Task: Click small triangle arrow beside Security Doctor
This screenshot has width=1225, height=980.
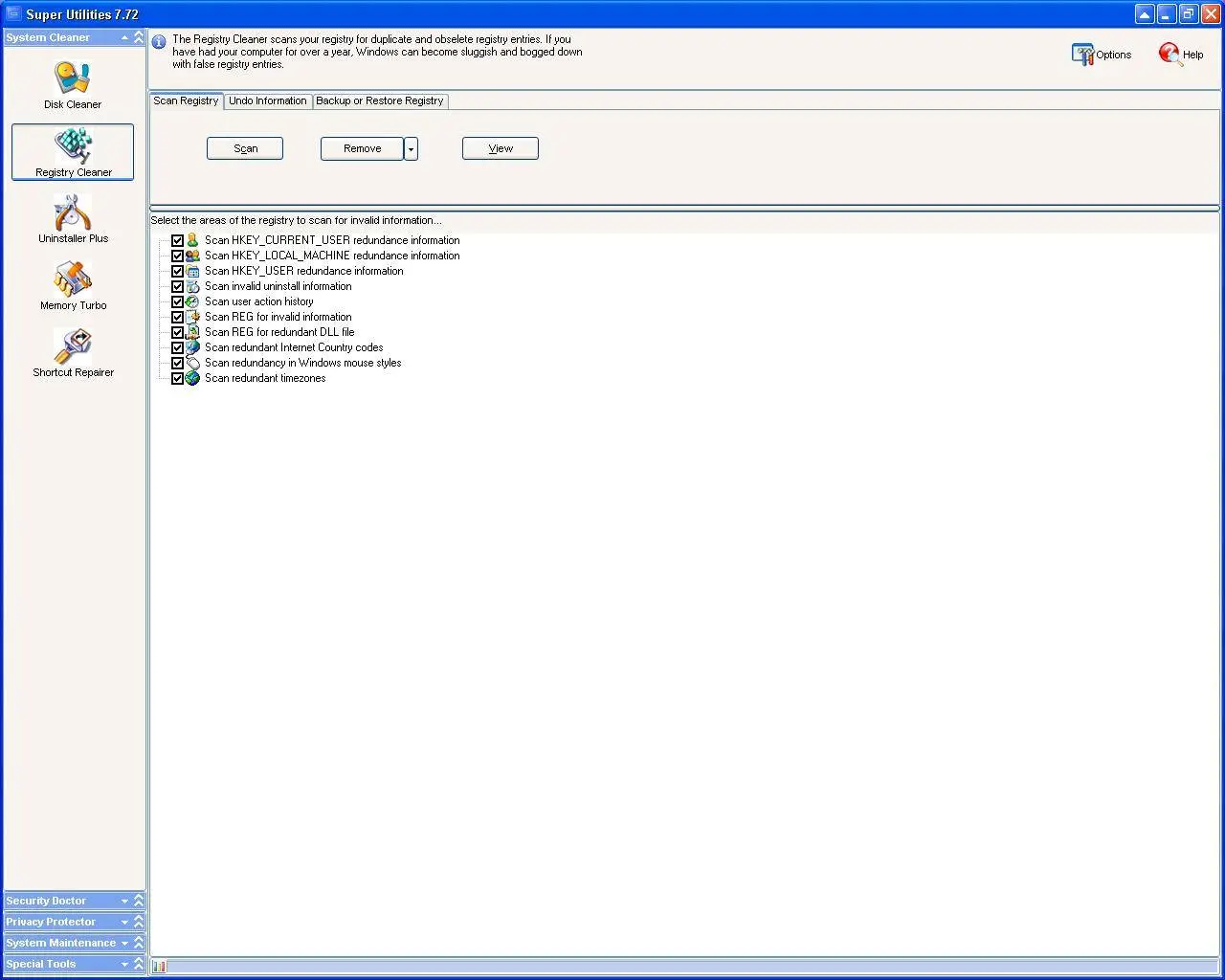Action: [124, 901]
